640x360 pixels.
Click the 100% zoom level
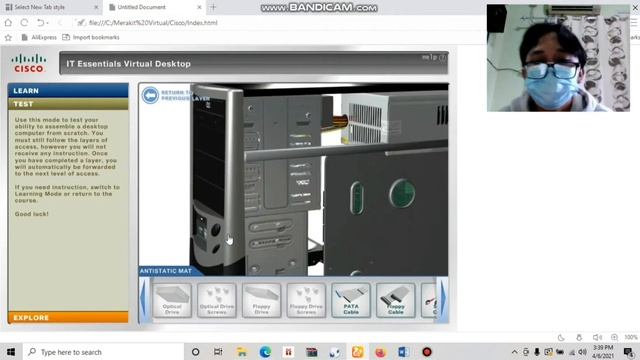pos(631,338)
